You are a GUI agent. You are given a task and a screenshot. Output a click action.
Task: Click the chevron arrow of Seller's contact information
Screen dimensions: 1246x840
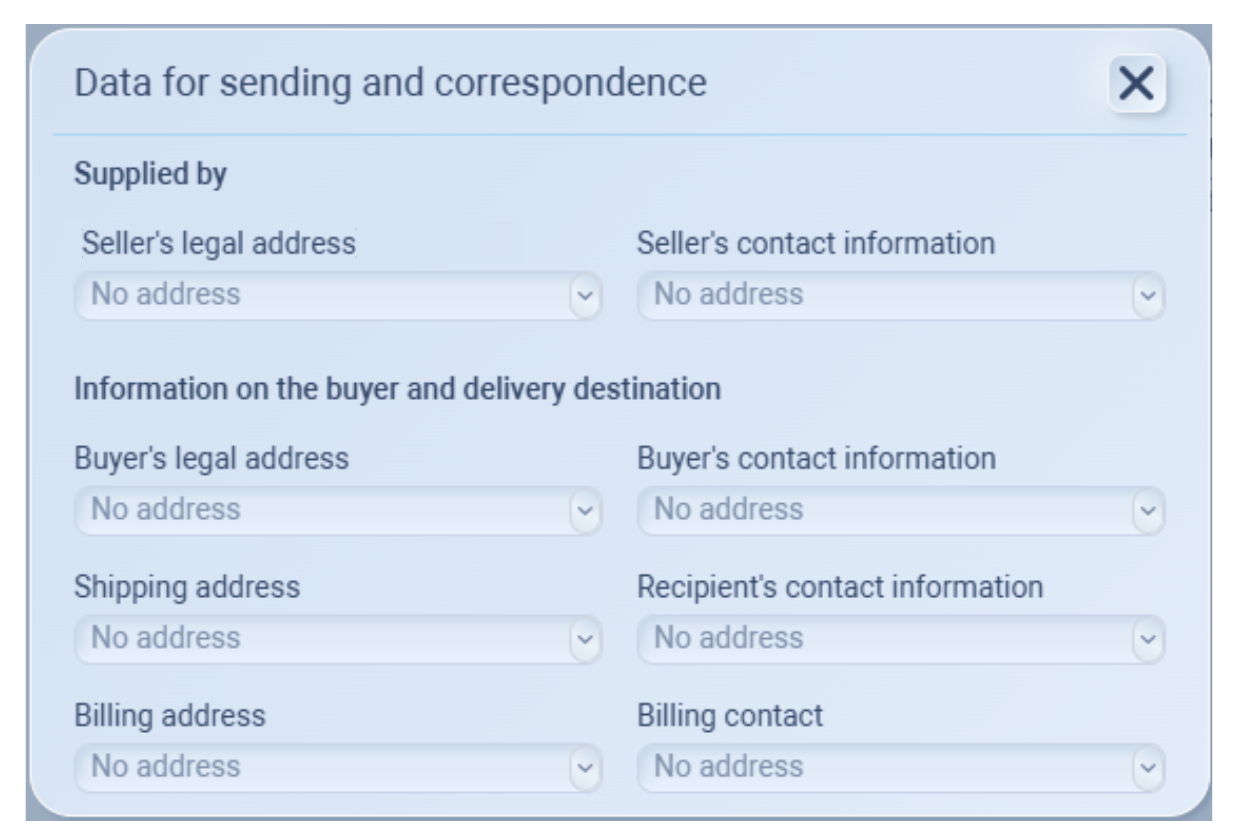click(1149, 296)
